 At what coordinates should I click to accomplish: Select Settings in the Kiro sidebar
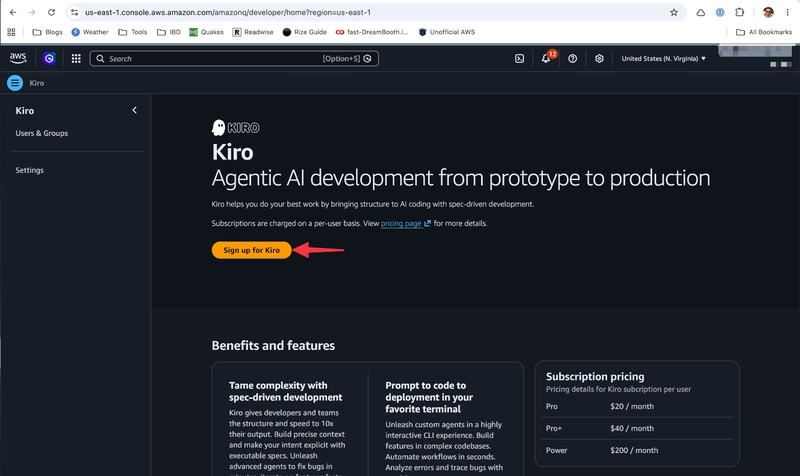(x=30, y=170)
